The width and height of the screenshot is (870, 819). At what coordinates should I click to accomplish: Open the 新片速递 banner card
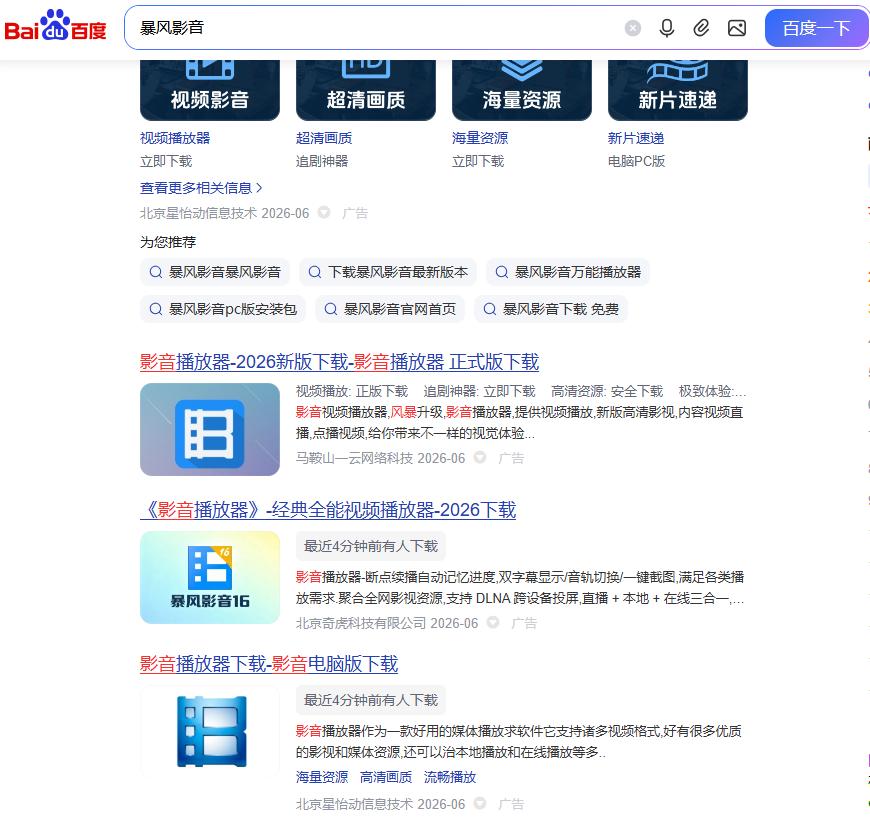click(x=677, y=90)
